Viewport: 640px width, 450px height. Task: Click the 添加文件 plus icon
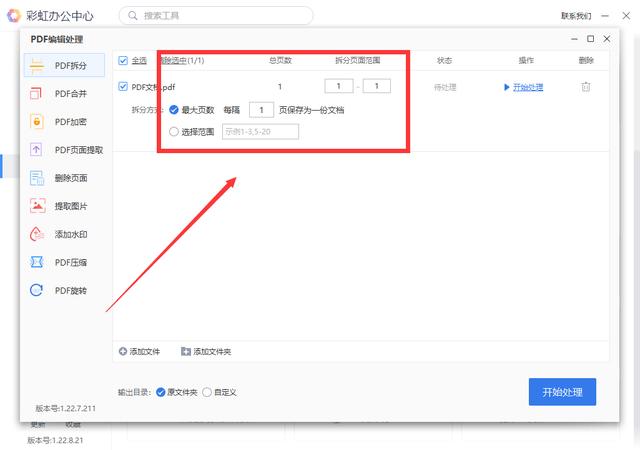coord(122,351)
